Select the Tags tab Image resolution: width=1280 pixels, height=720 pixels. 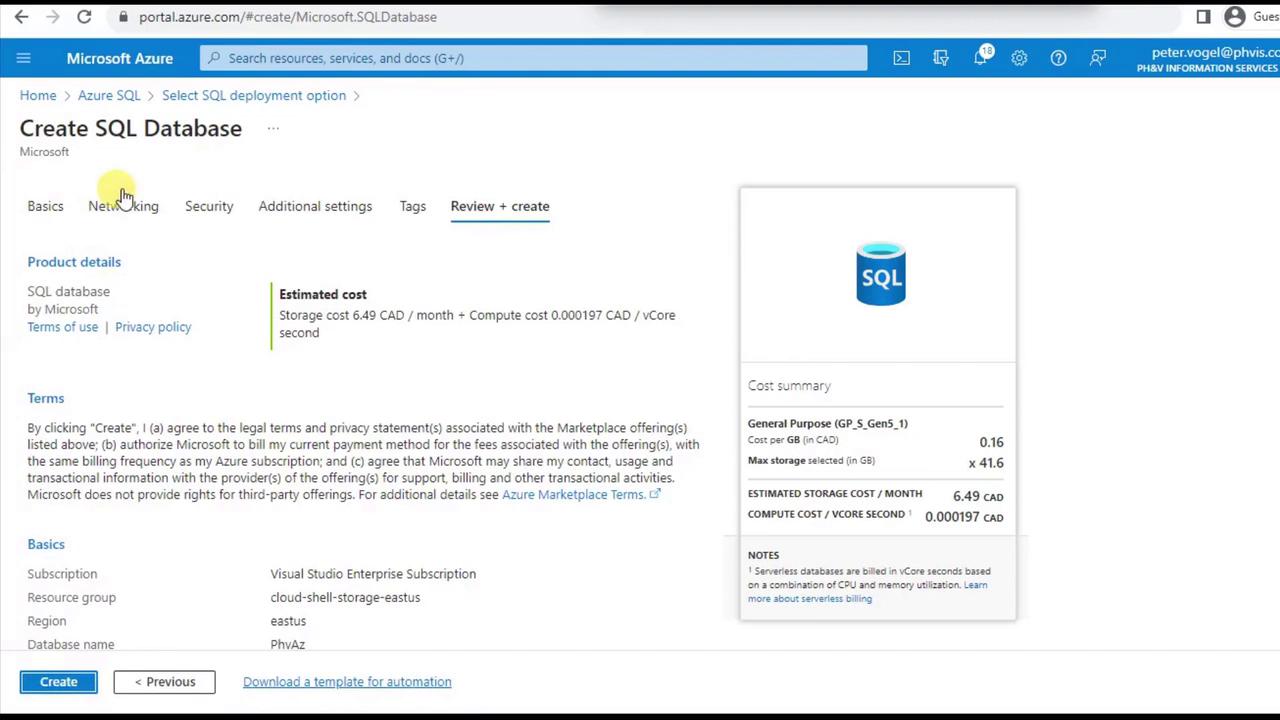(x=413, y=206)
